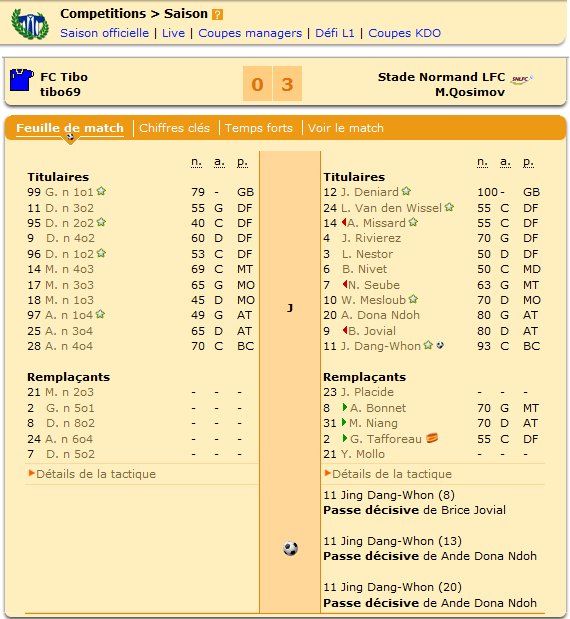
Task: Switch to the Temps forts tab
Action: coord(259,128)
